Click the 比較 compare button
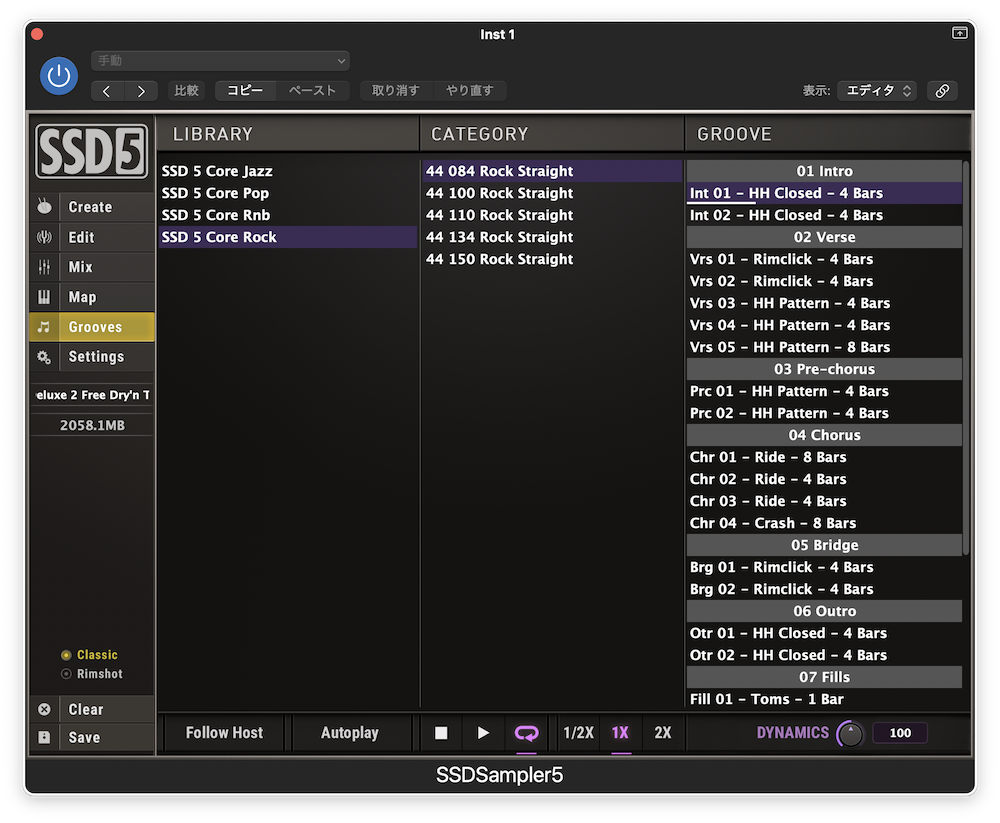1000x823 pixels. tap(186, 91)
